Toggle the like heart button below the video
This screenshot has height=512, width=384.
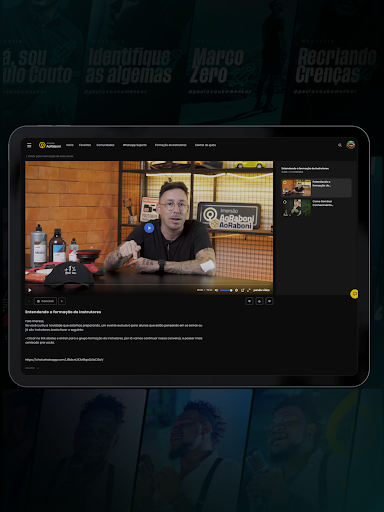click(249, 301)
